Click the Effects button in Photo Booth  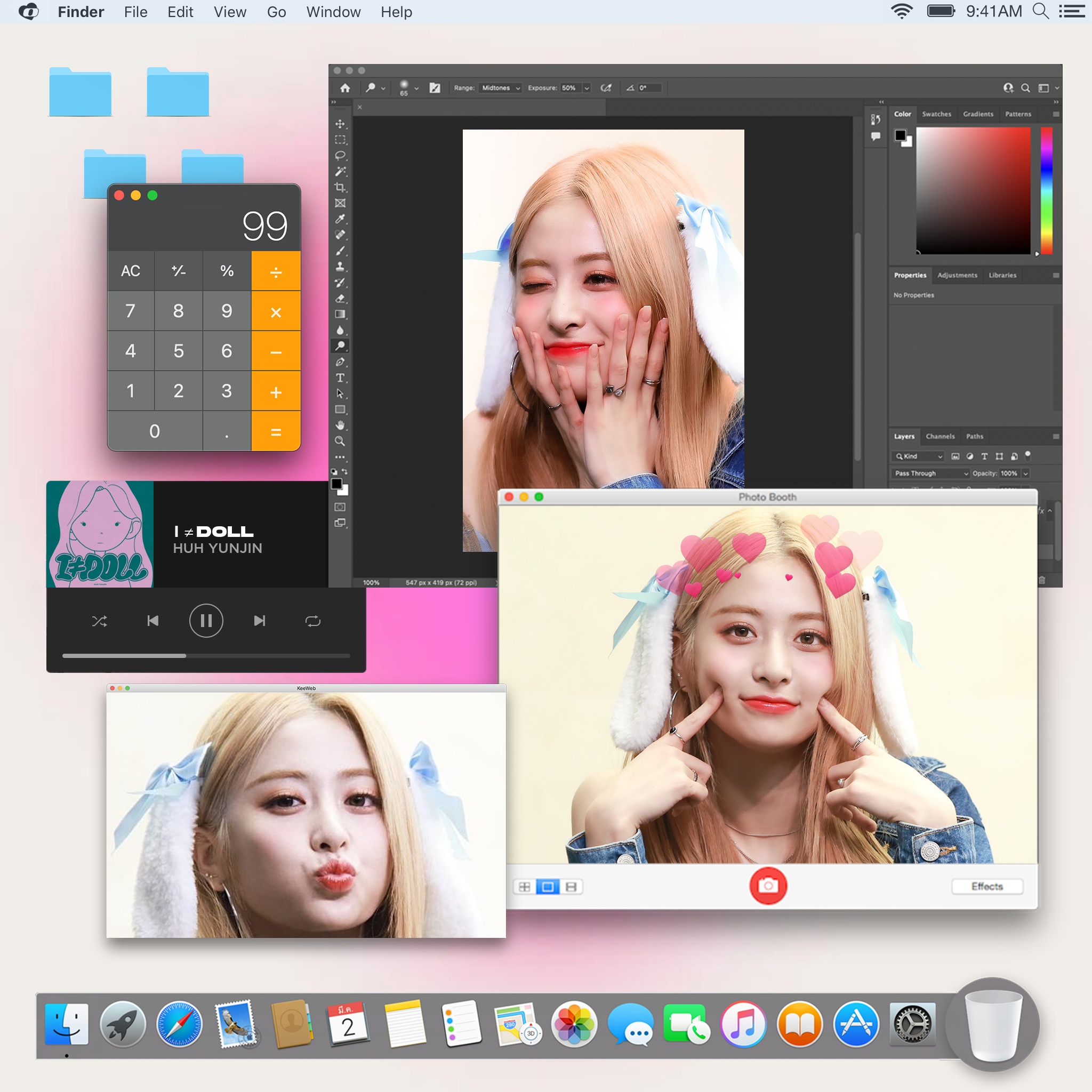987,886
